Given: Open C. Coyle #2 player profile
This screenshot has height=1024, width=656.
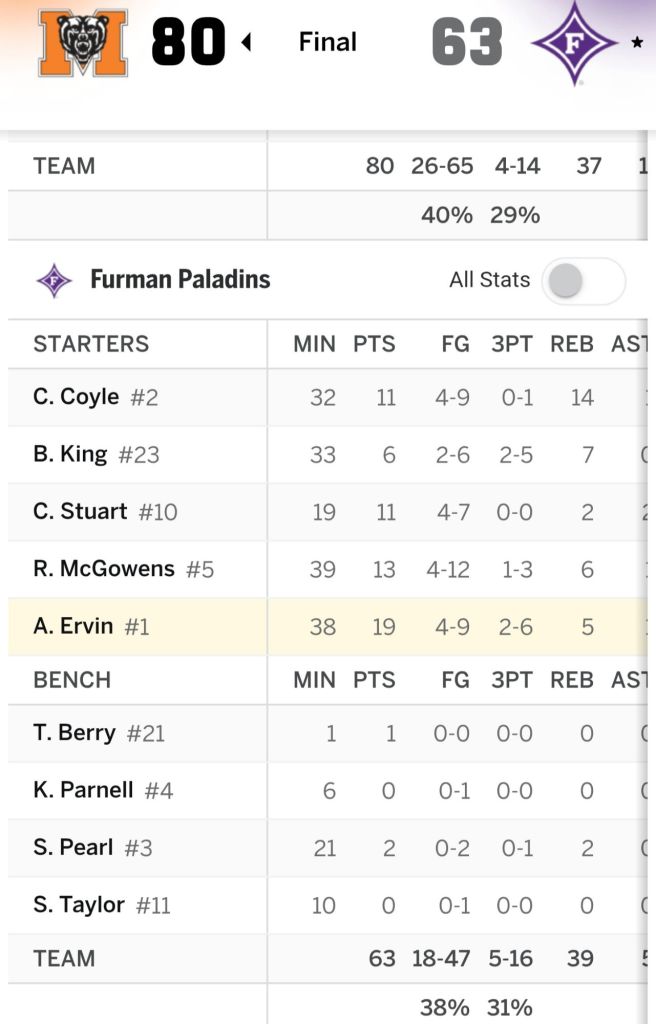Looking at the screenshot, I should 96,397.
